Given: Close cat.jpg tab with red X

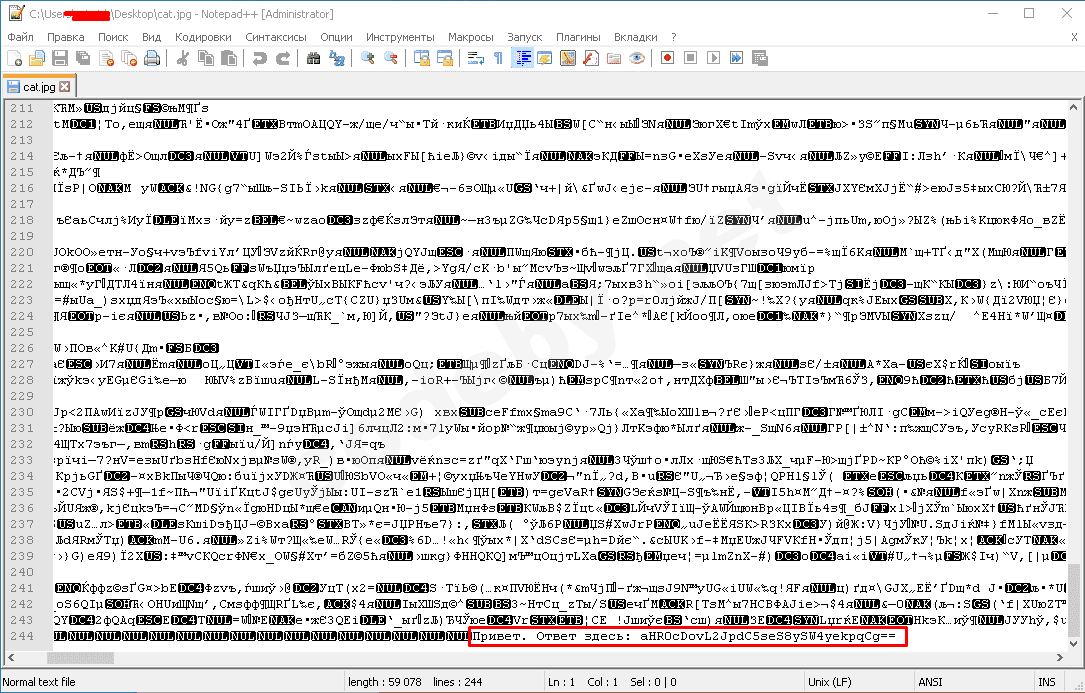Looking at the screenshot, I should point(64,87).
